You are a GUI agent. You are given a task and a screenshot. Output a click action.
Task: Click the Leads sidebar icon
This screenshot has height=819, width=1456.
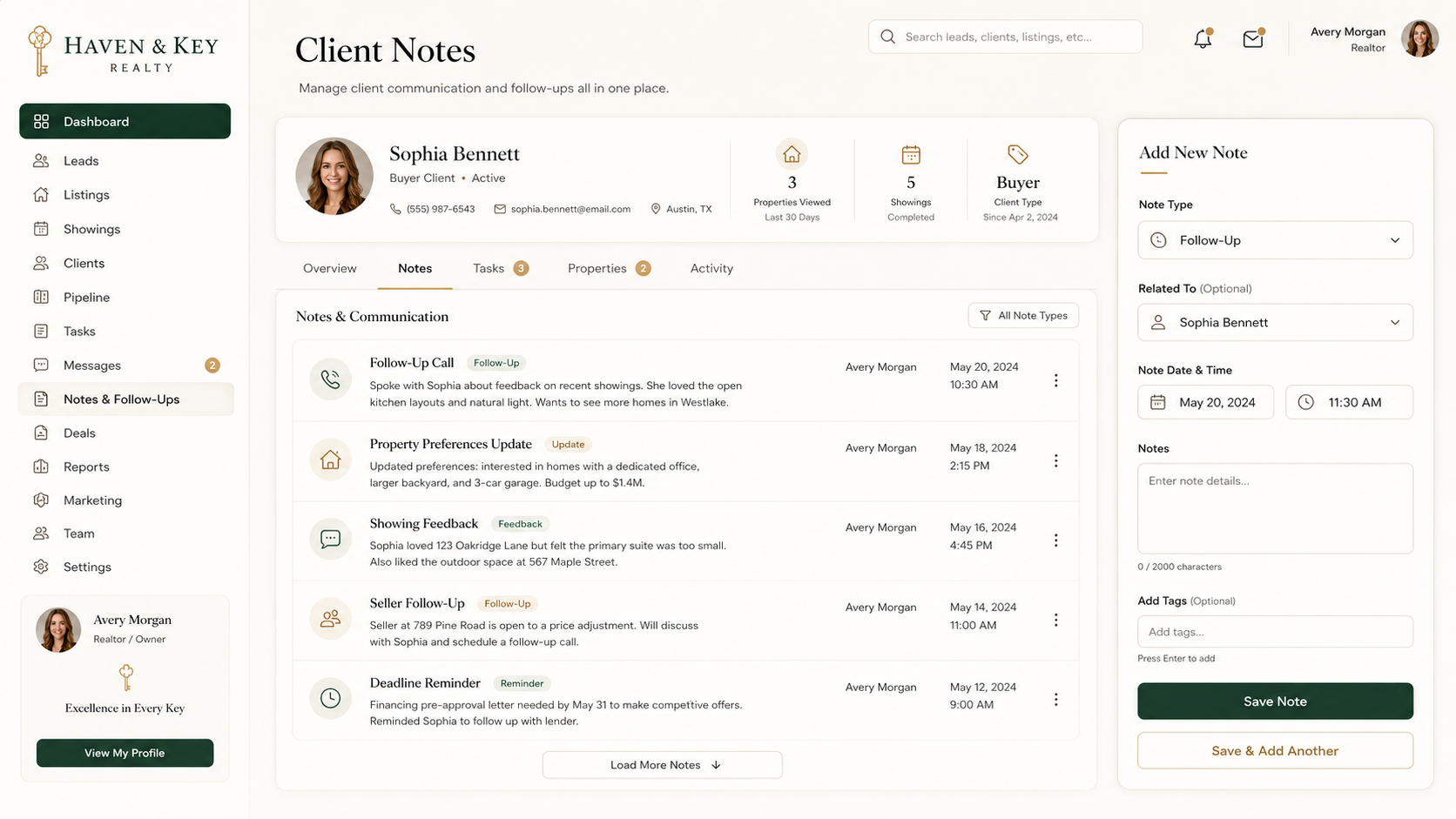[41, 161]
